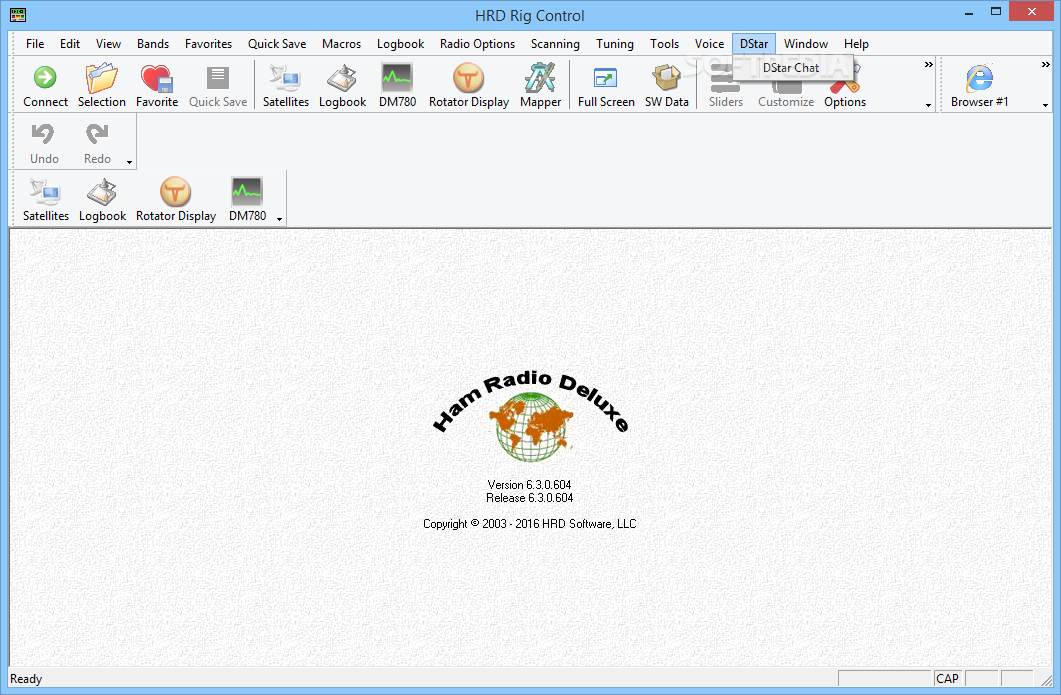The width and height of the screenshot is (1061, 695).
Task: Open Logbook from the main toolbar
Action: coord(342,78)
